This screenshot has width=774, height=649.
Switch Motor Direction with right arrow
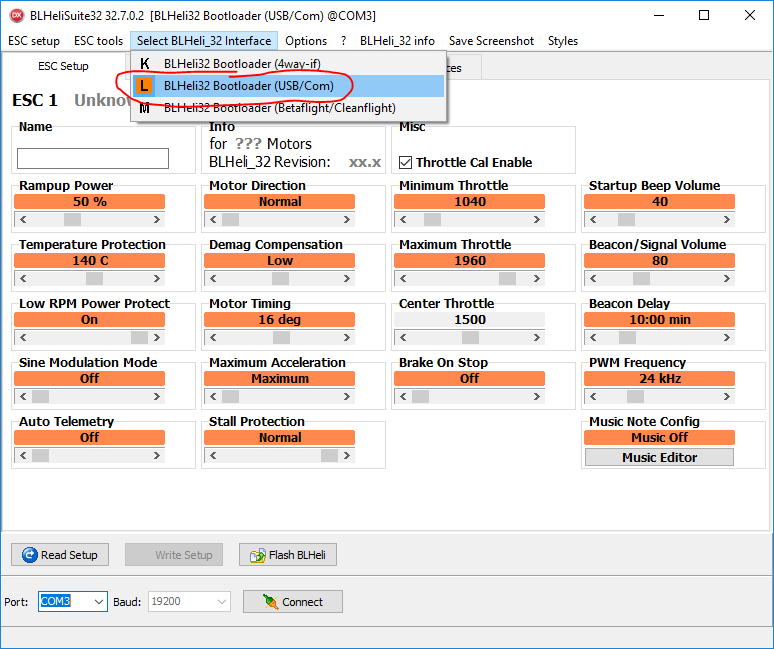click(347, 220)
